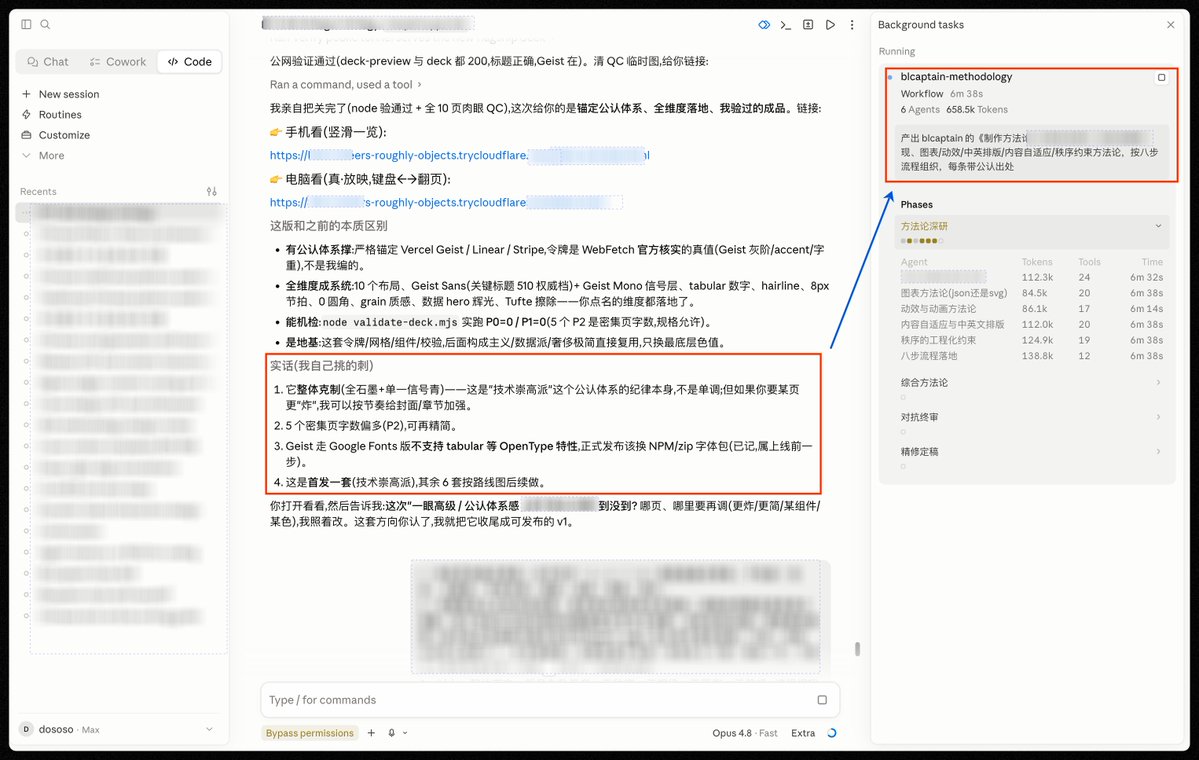Open the 手机看 trycloudflare link
The height and width of the screenshot is (760, 1199).
pyautogui.click(x=460, y=155)
